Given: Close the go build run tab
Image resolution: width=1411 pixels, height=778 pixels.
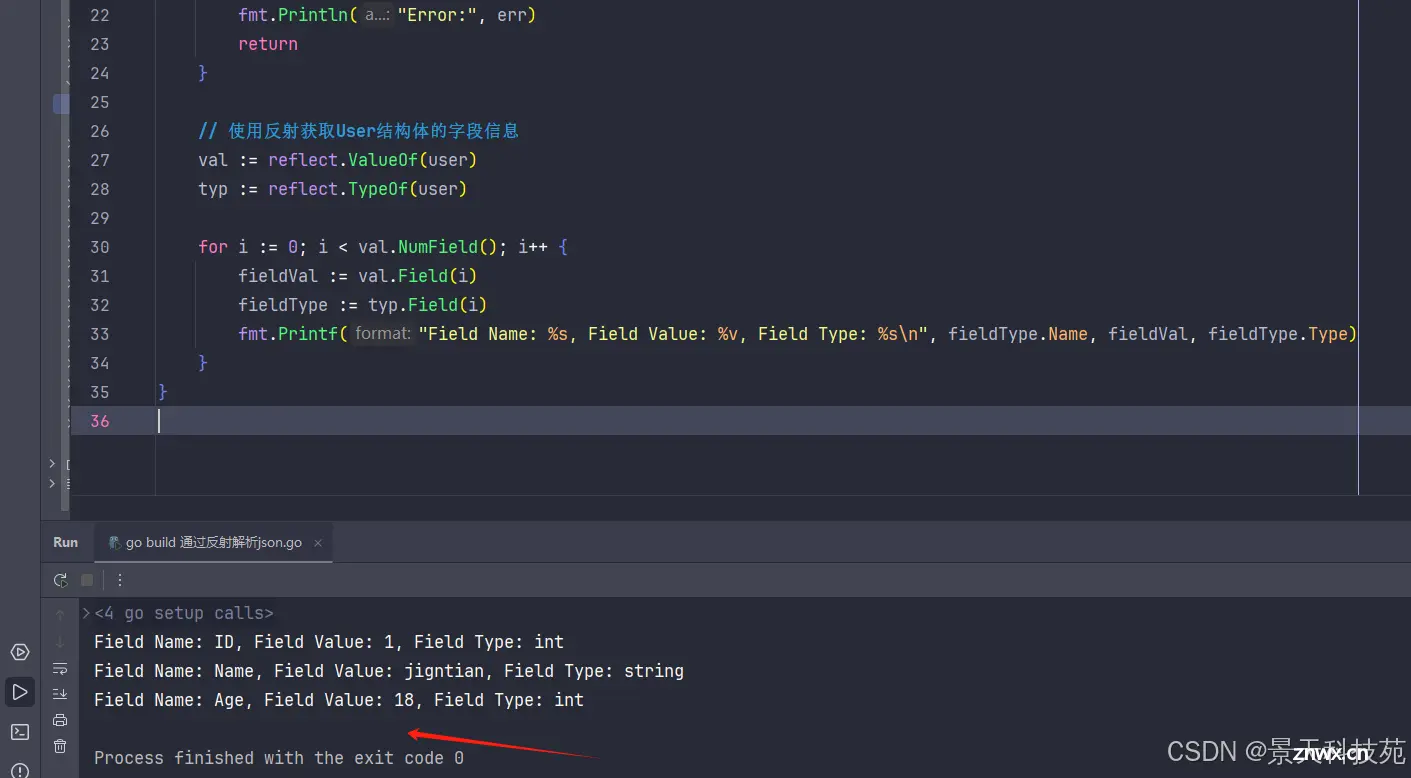Looking at the screenshot, I should click(x=318, y=543).
